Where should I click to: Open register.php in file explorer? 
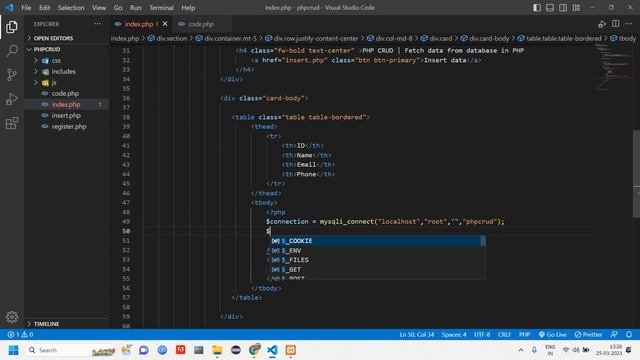point(69,127)
